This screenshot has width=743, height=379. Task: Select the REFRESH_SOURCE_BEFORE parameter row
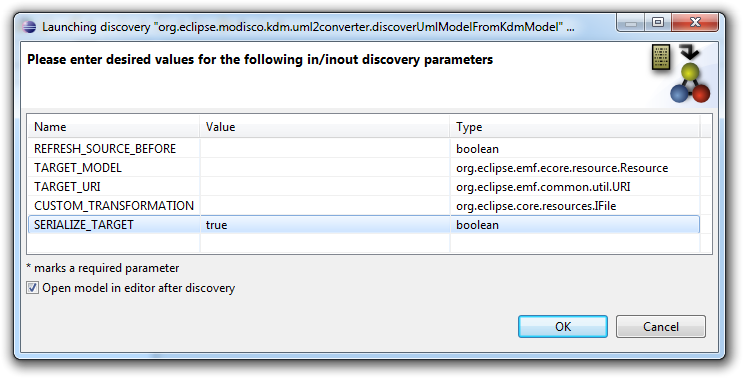point(363,148)
